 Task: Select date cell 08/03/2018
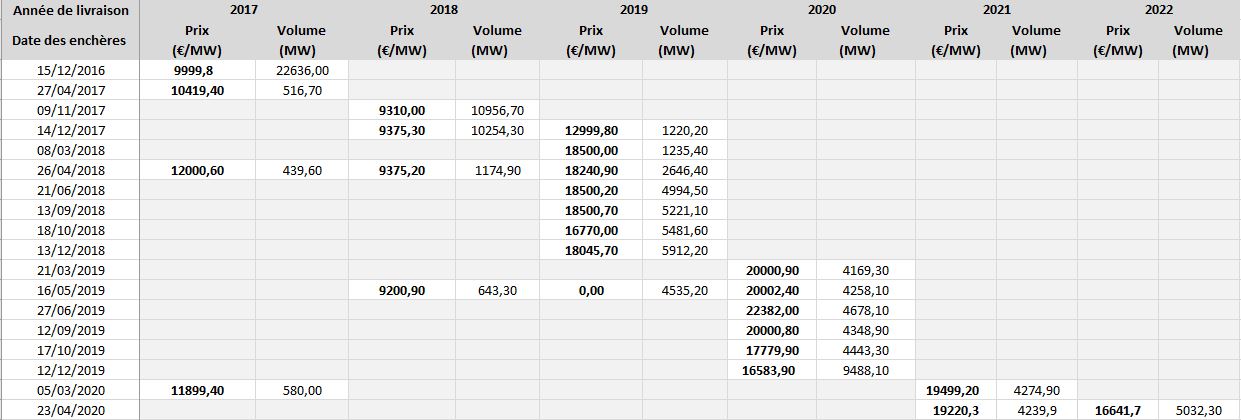(x=70, y=150)
